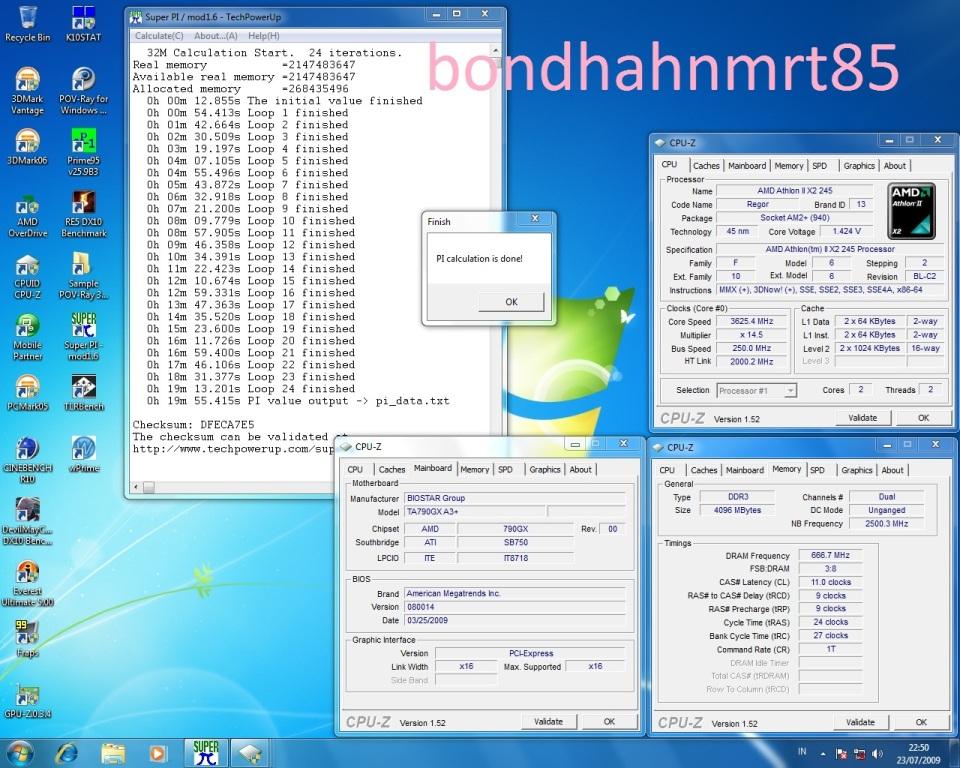Open Graphics tab in top CPU-Z window
Screen dimensions: 960x768
click(x=859, y=165)
